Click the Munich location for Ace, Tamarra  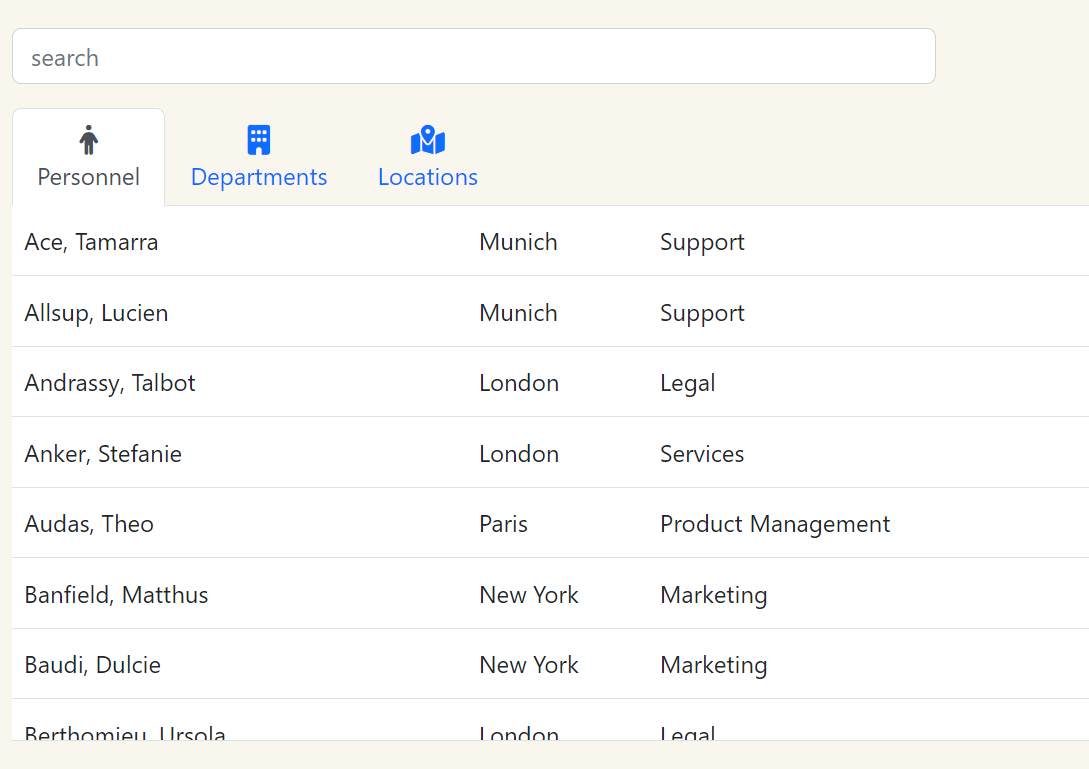pos(518,242)
